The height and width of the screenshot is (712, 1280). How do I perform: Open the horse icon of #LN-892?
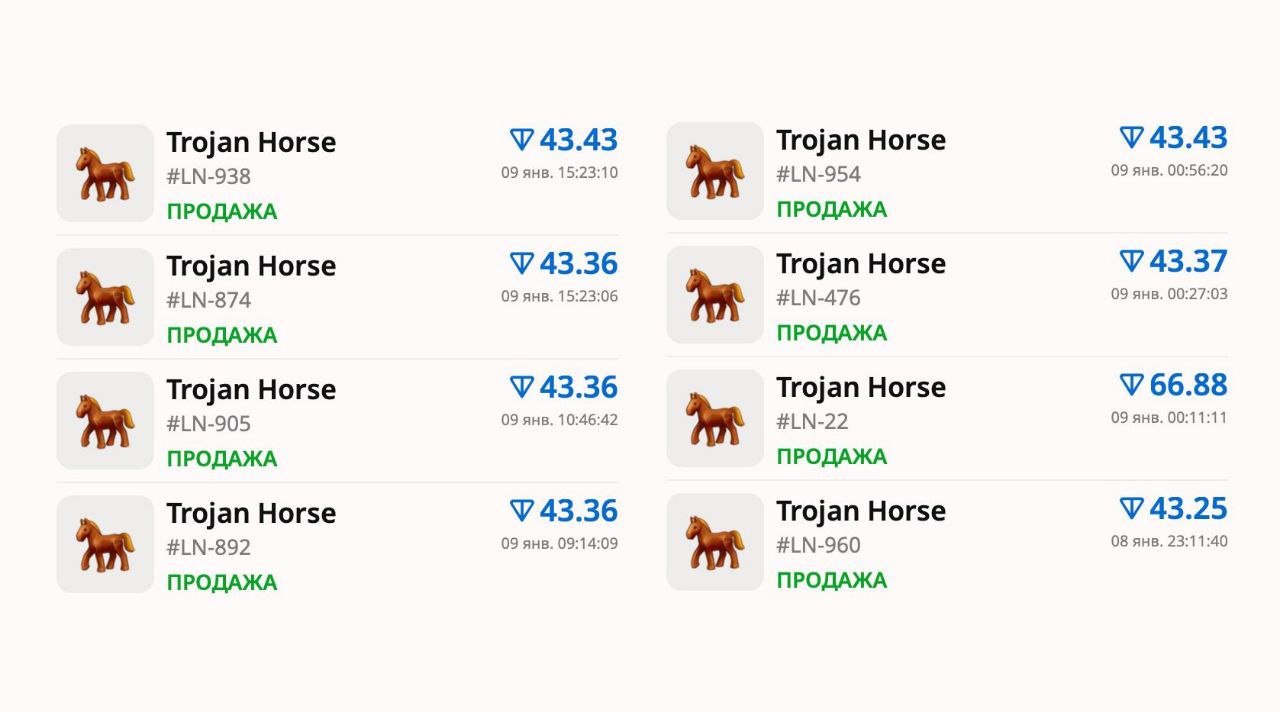[x=105, y=544]
